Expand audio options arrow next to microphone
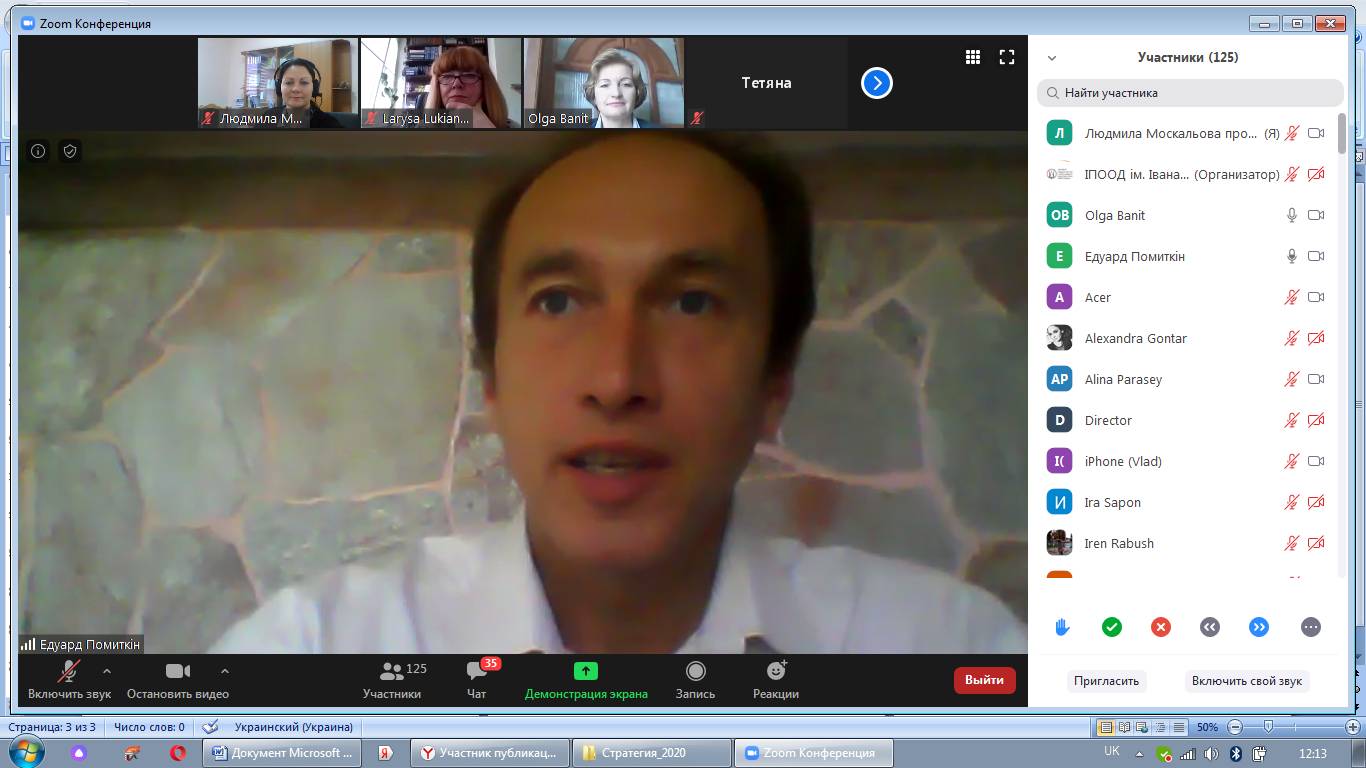Screen dimensions: 1366x768 [107, 671]
